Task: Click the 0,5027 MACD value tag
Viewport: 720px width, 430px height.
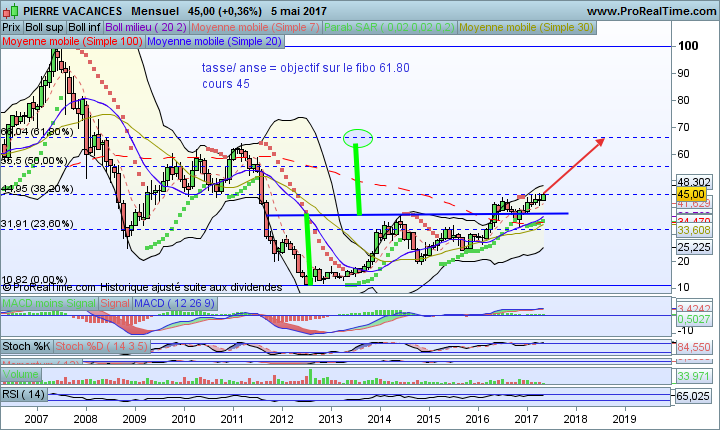Action: pyautogui.click(x=694, y=319)
